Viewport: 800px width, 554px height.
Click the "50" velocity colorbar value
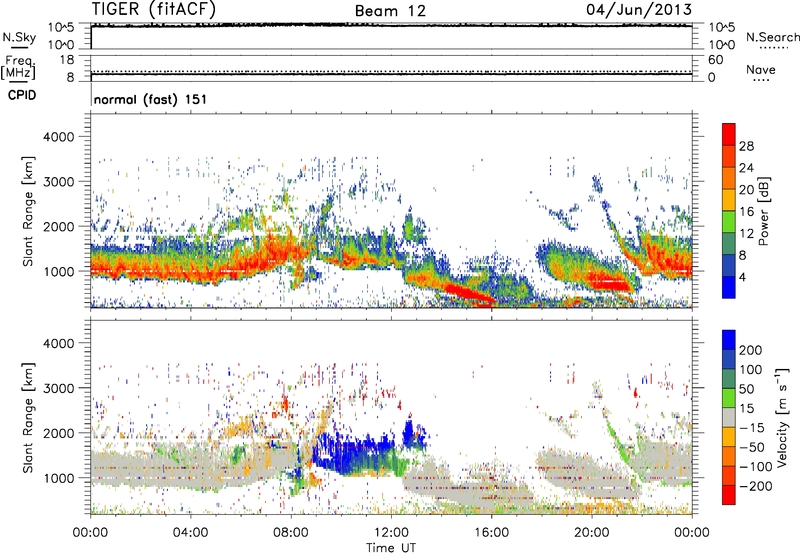point(746,389)
